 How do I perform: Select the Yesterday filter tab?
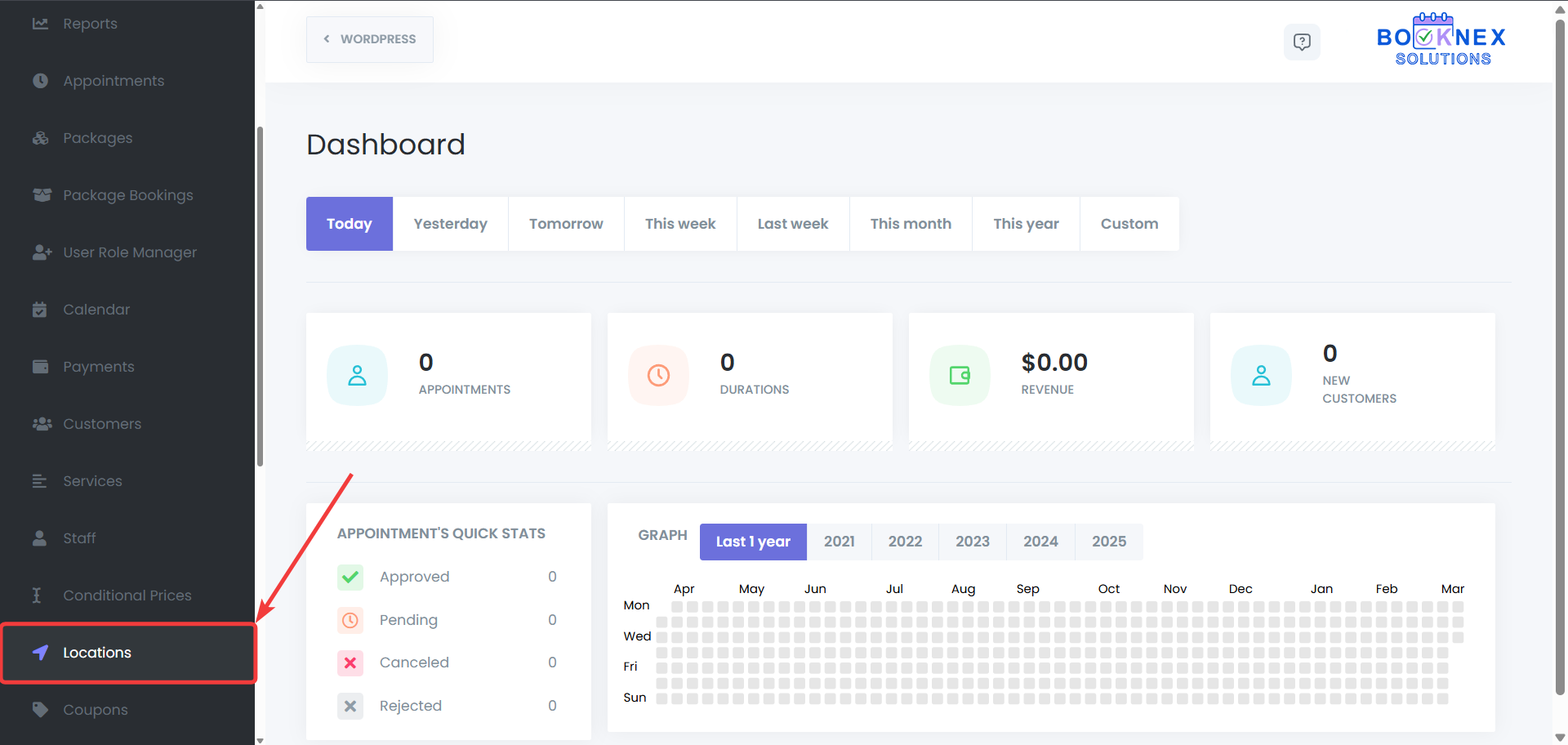point(450,224)
